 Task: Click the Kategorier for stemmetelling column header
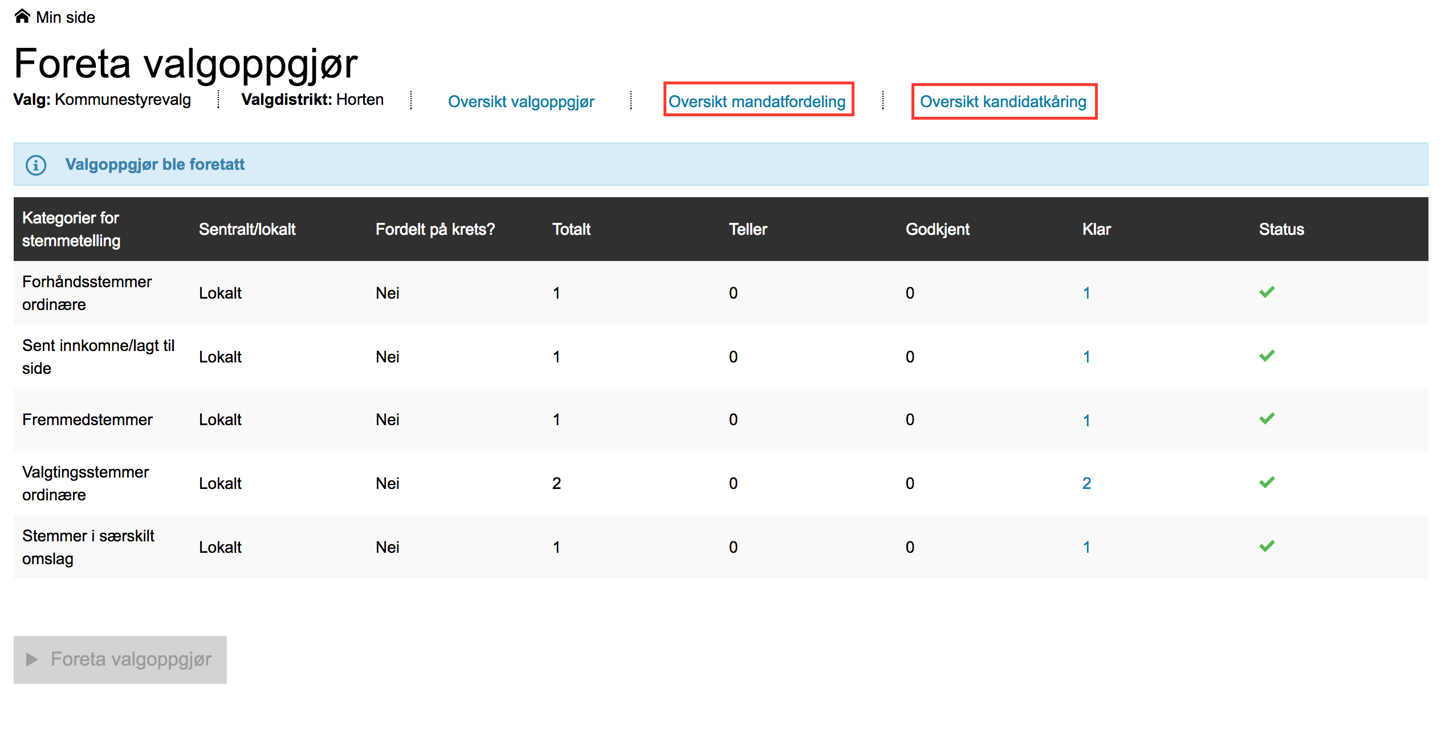click(x=72, y=229)
